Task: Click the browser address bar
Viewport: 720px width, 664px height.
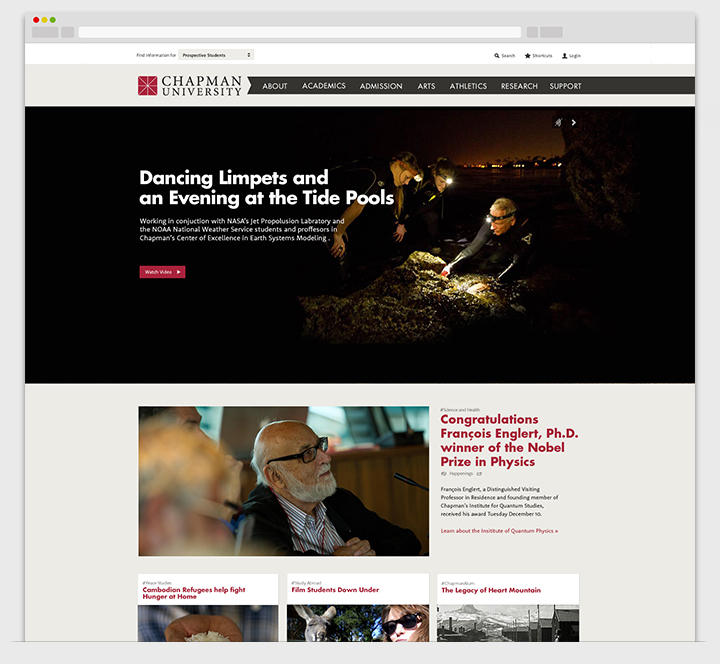Action: click(x=299, y=32)
